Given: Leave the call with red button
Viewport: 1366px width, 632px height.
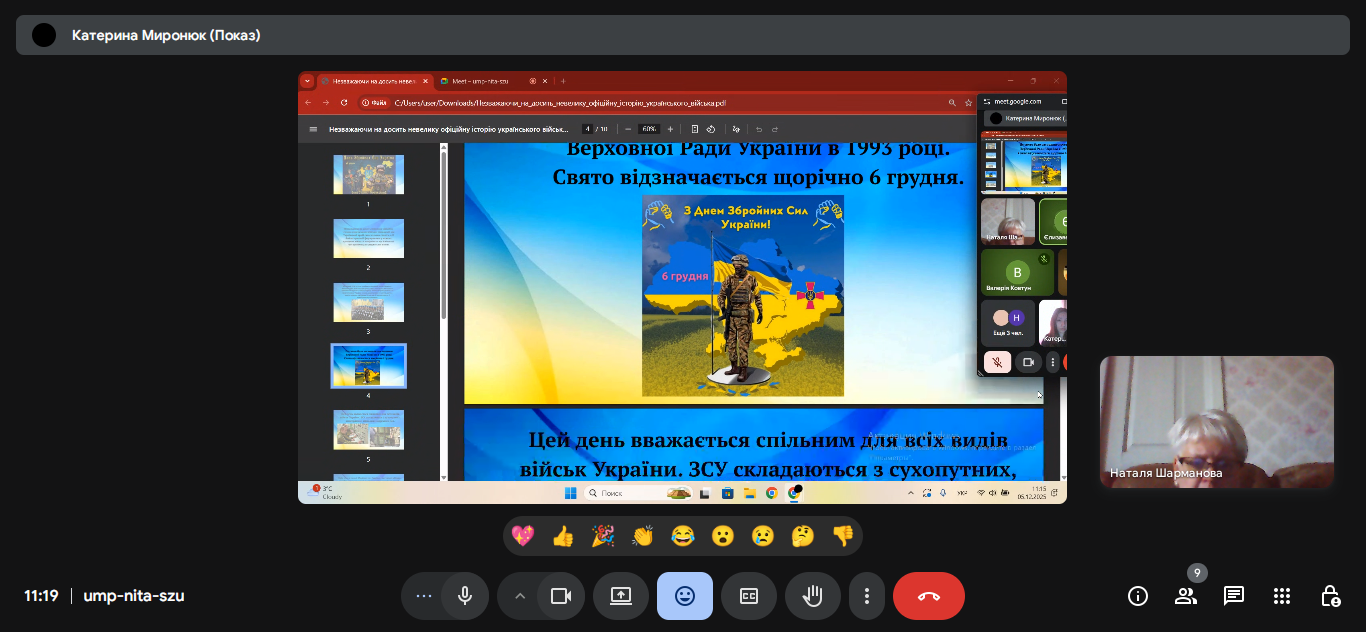Looking at the screenshot, I should click(928, 596).
